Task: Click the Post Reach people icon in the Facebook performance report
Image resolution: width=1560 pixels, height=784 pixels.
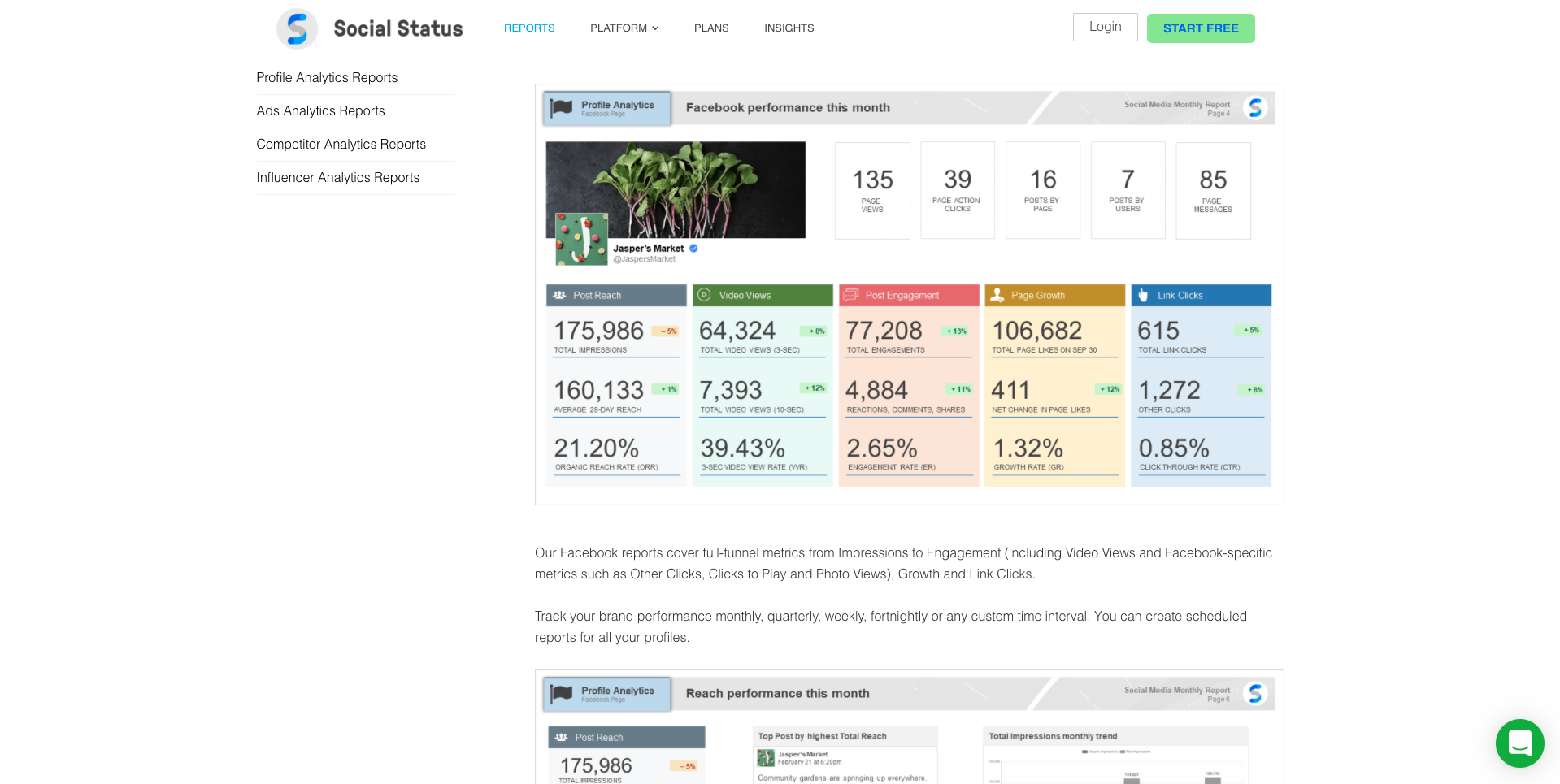Action: pyautogui.click(x=559, y=295)
